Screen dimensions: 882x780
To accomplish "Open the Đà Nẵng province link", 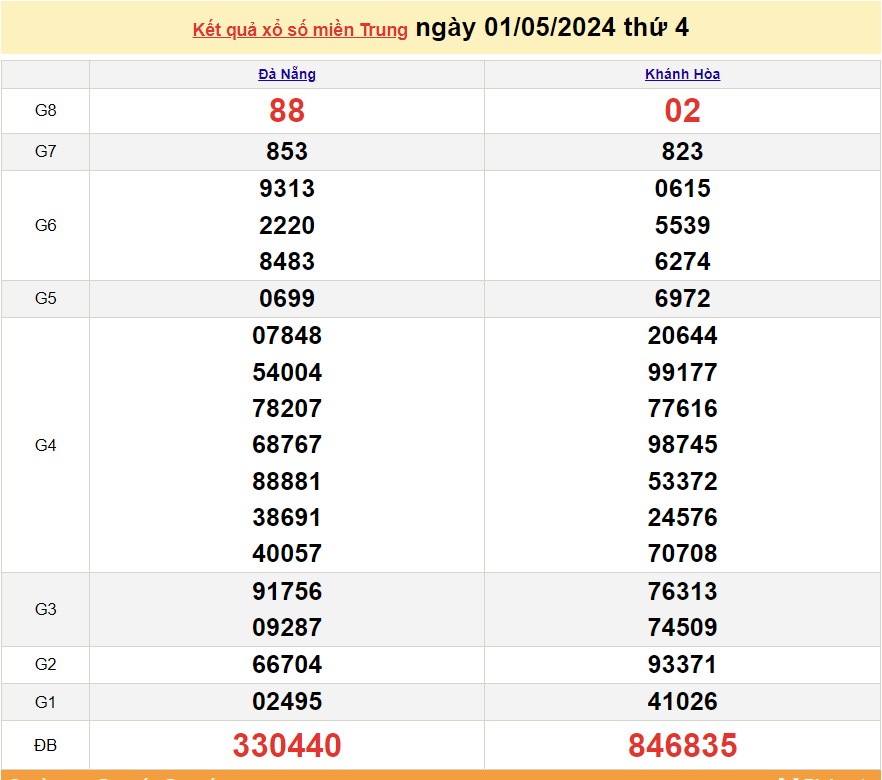I will pyautogui.click(x=287, y=74).
